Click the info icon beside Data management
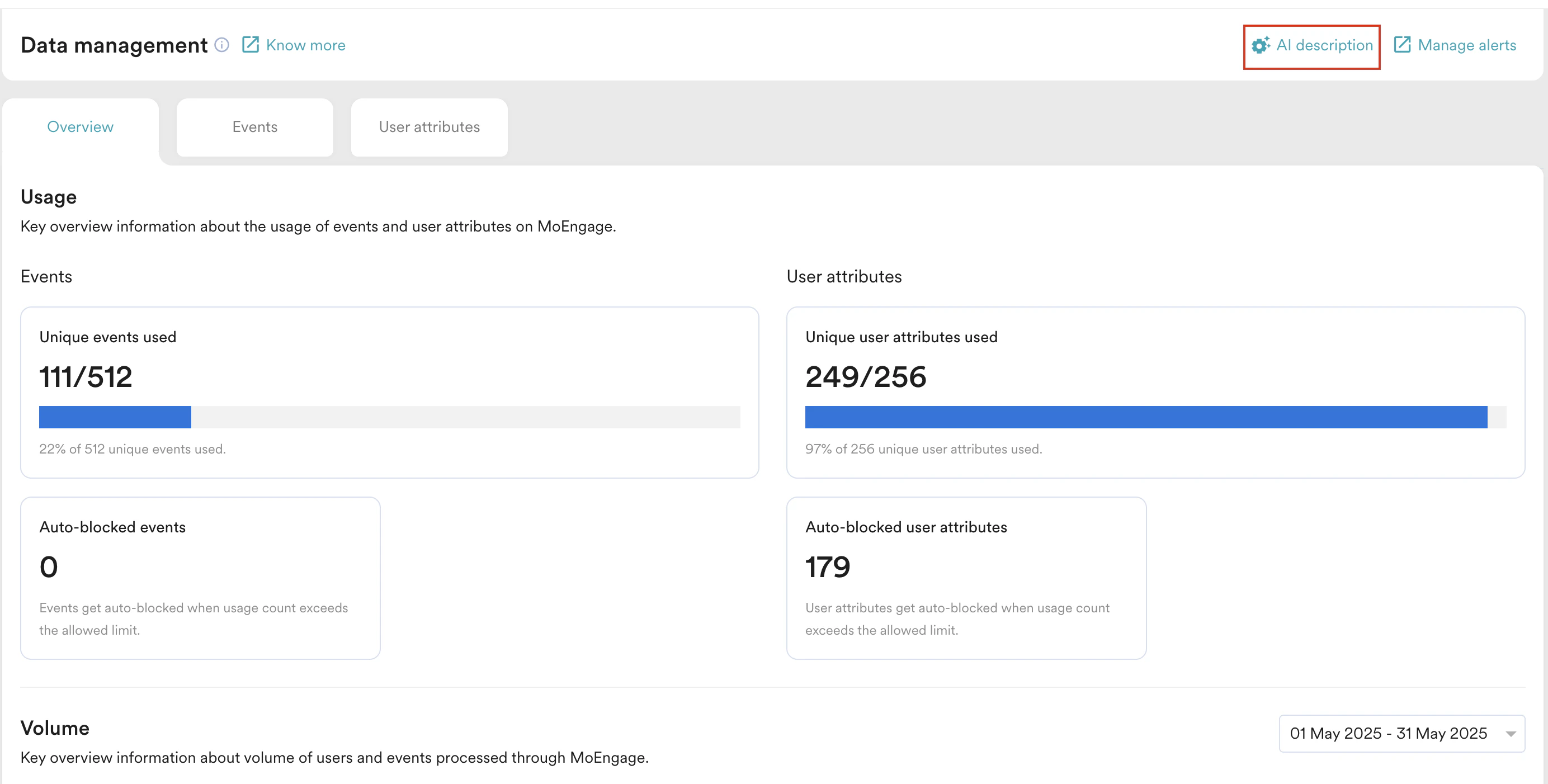Viewport: 1548px width, 784px height. click(222, 45)
